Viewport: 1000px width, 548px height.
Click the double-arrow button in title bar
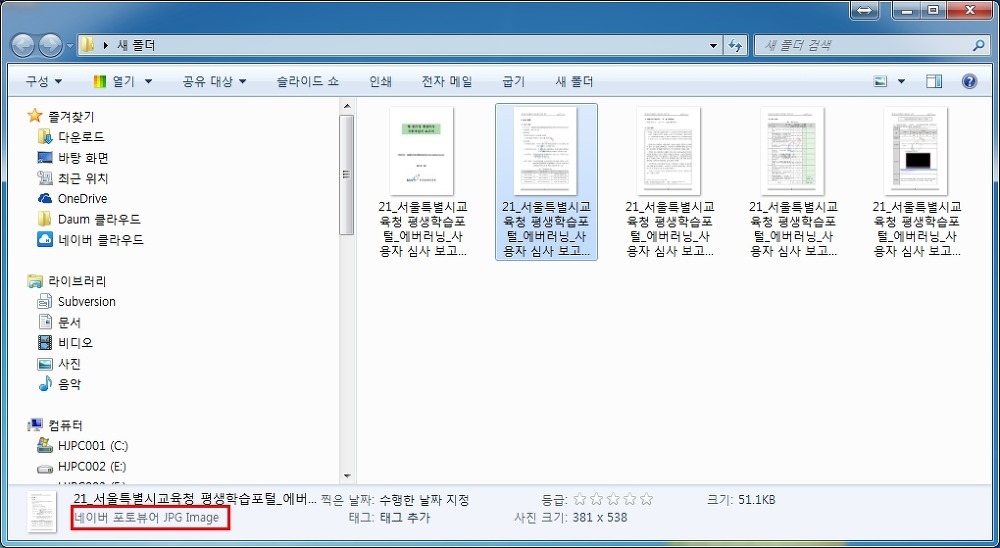864,10
